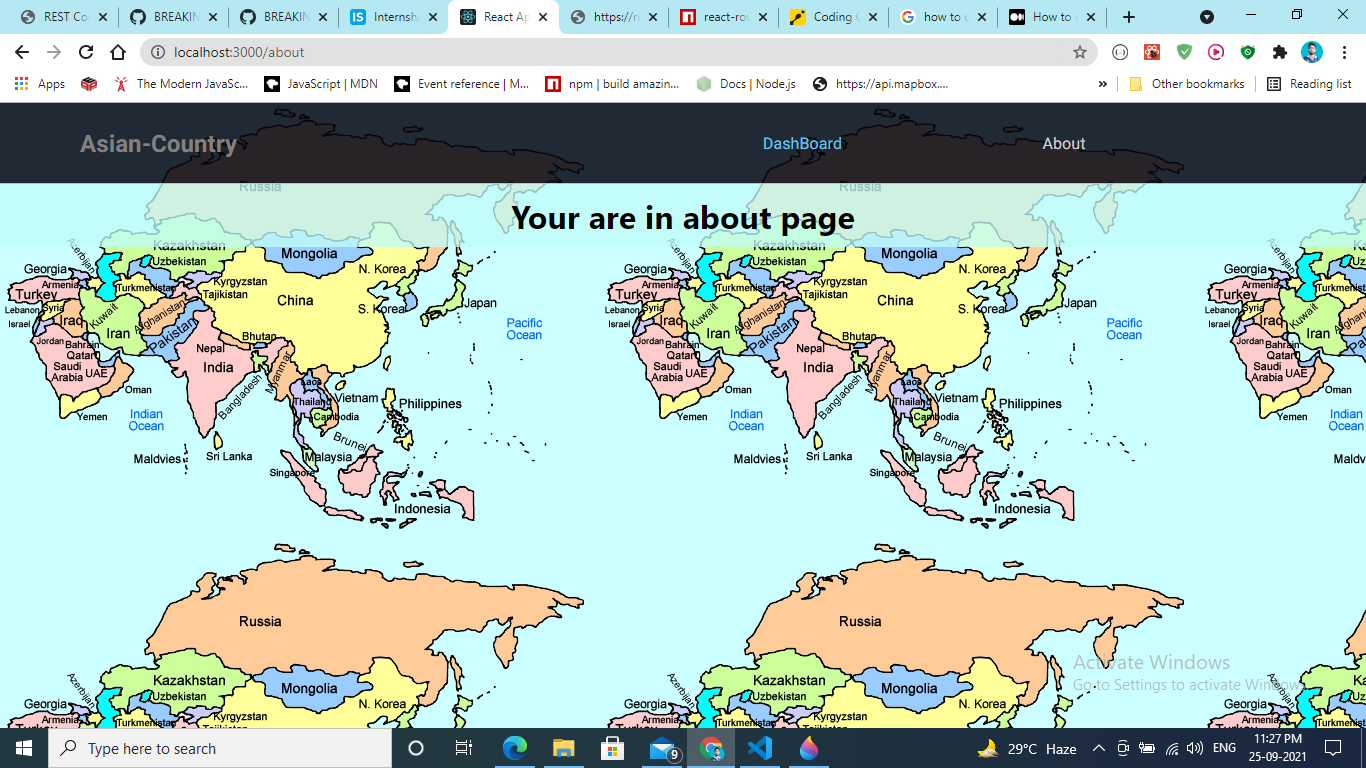Open a new browser tab
1366x768 pixels.
pos(1129,17)
